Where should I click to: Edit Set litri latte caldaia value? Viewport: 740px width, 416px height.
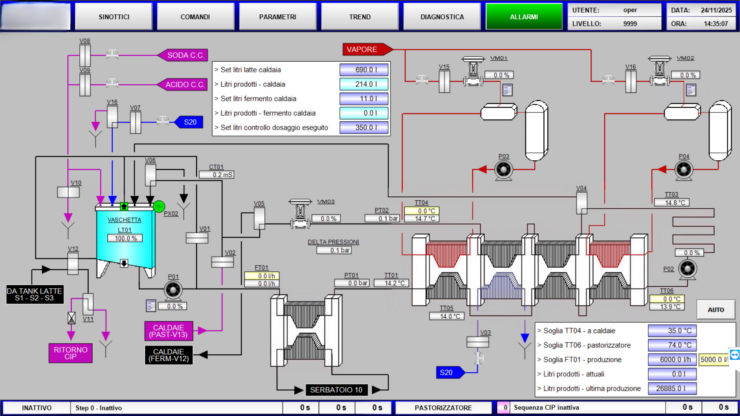(x=364, y=70)
